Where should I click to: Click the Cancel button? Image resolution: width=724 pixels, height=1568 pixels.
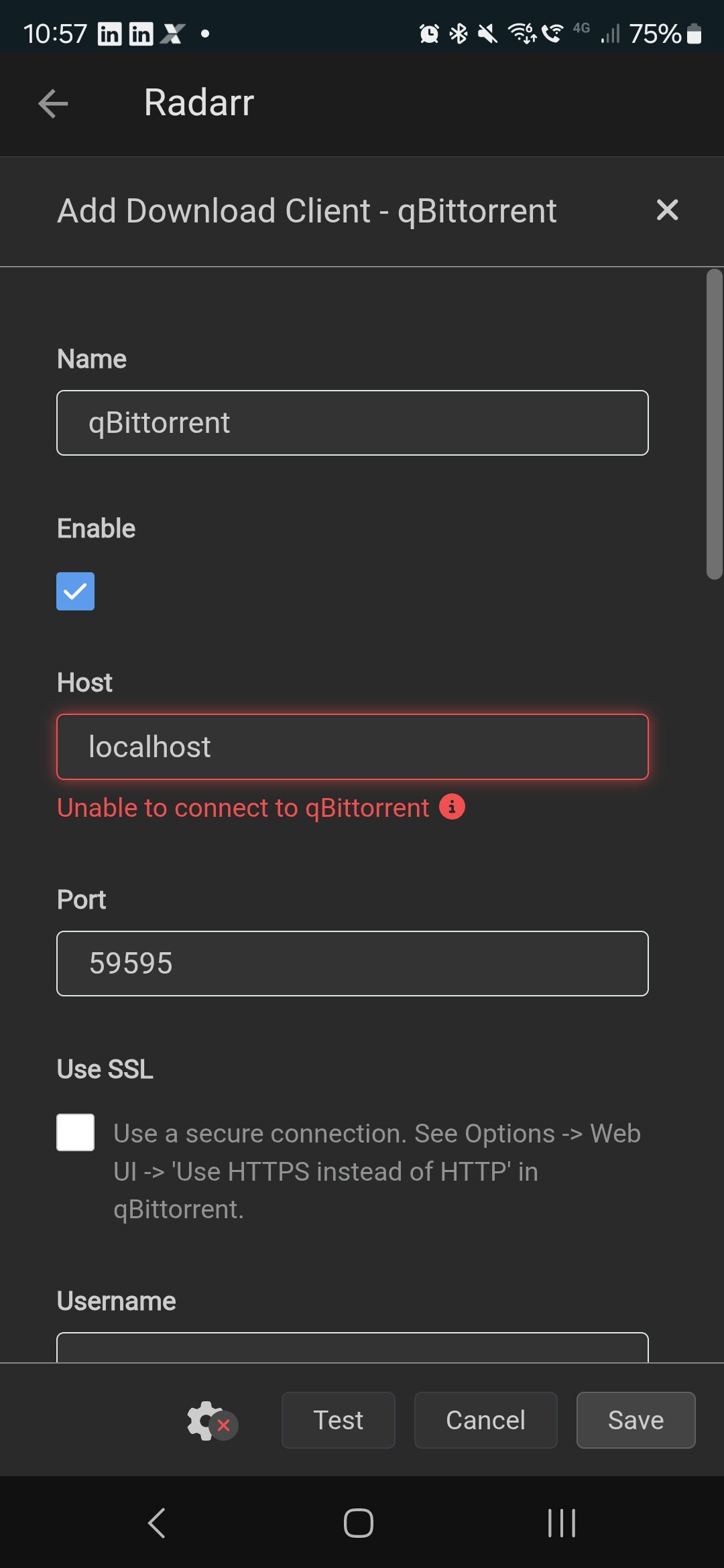point(485,1420)
